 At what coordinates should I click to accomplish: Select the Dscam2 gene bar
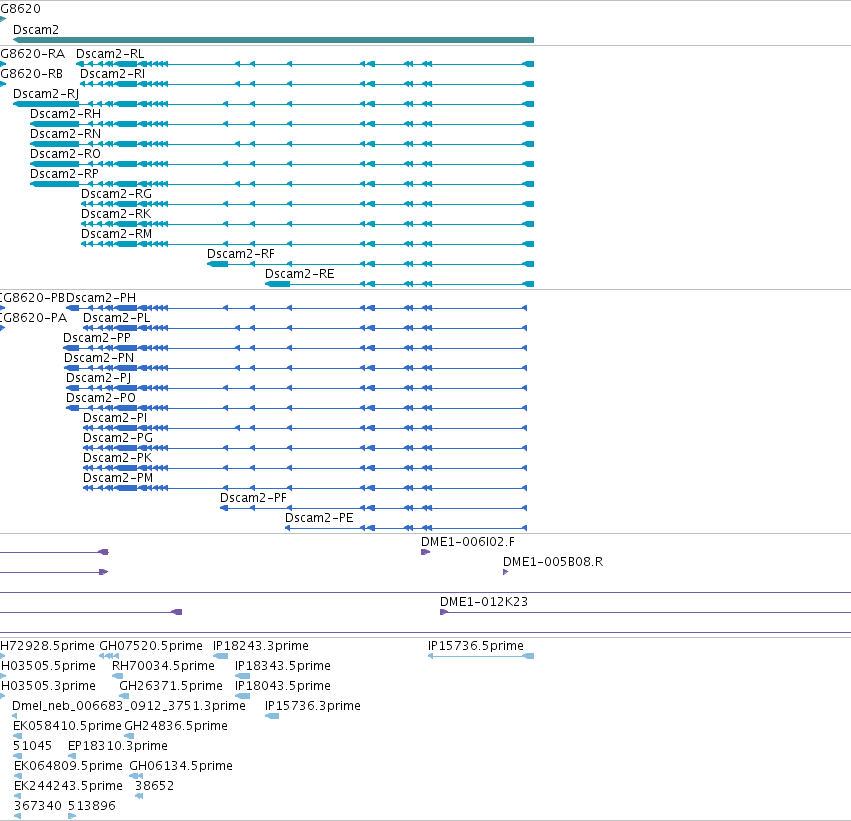pyautogui.click(x=273, y=40)
